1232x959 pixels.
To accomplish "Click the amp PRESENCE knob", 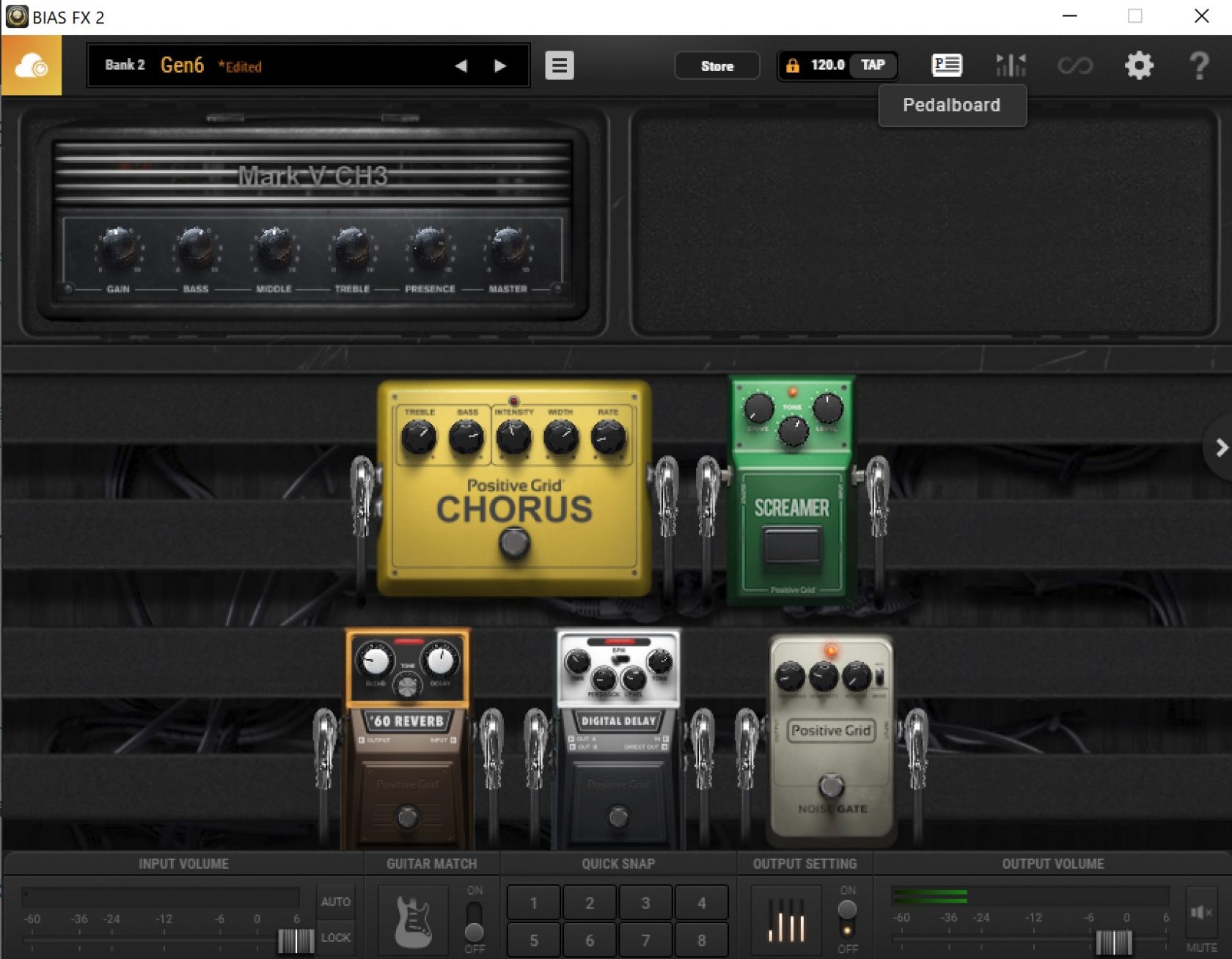I will point(430,248).
